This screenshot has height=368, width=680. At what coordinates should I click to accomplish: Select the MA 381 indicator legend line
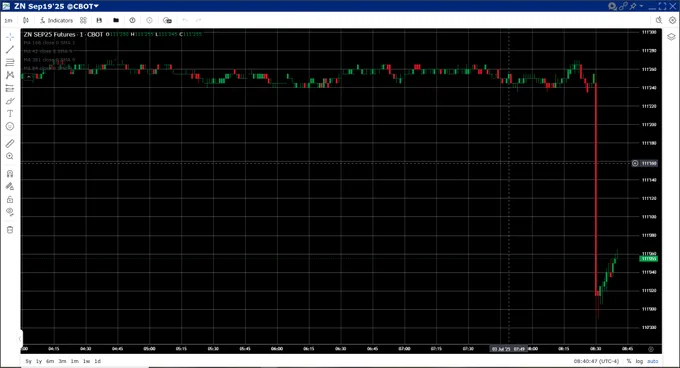click(x=49, y=60)
